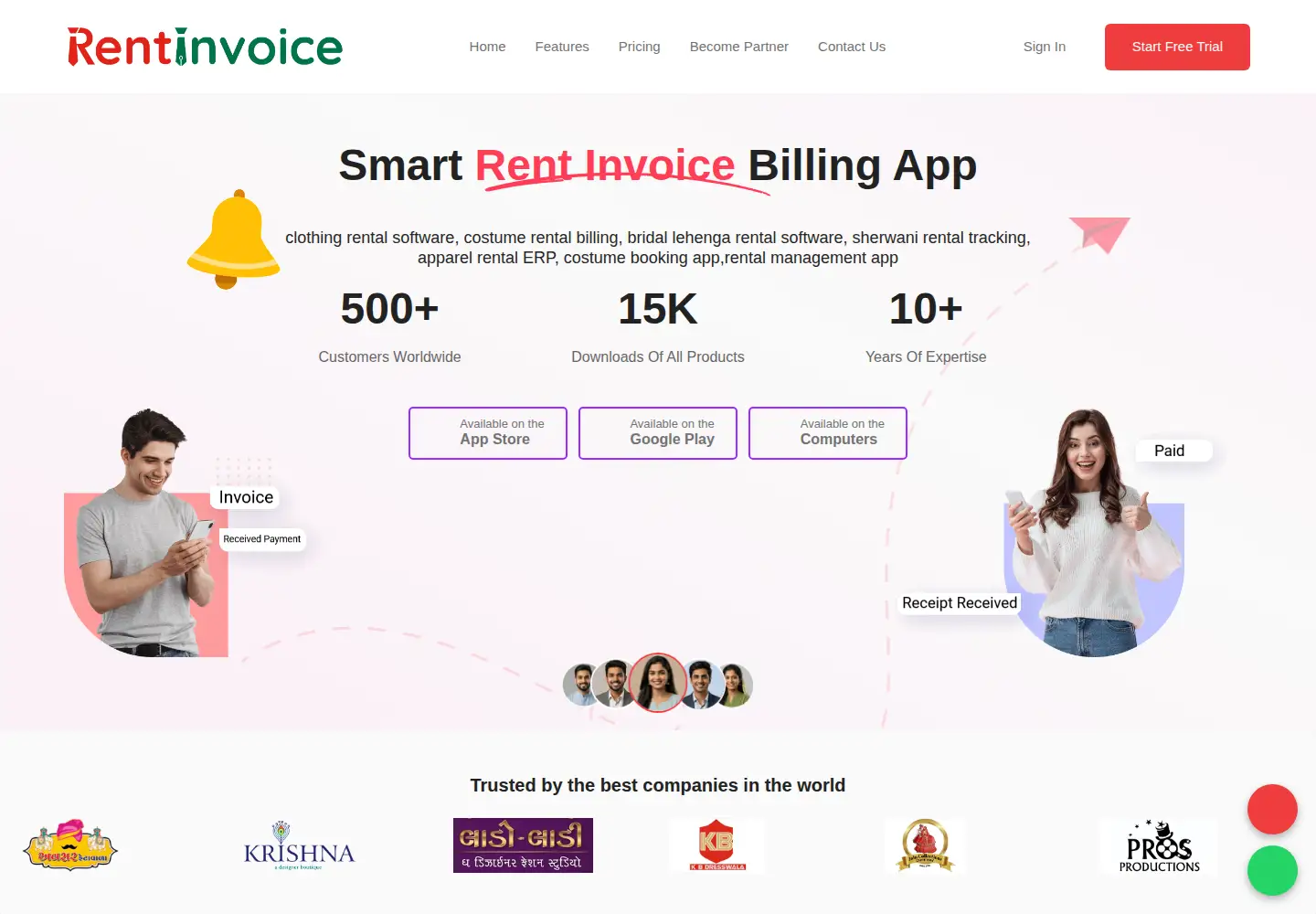Click the KB Dresswala logo

(716, 845)
